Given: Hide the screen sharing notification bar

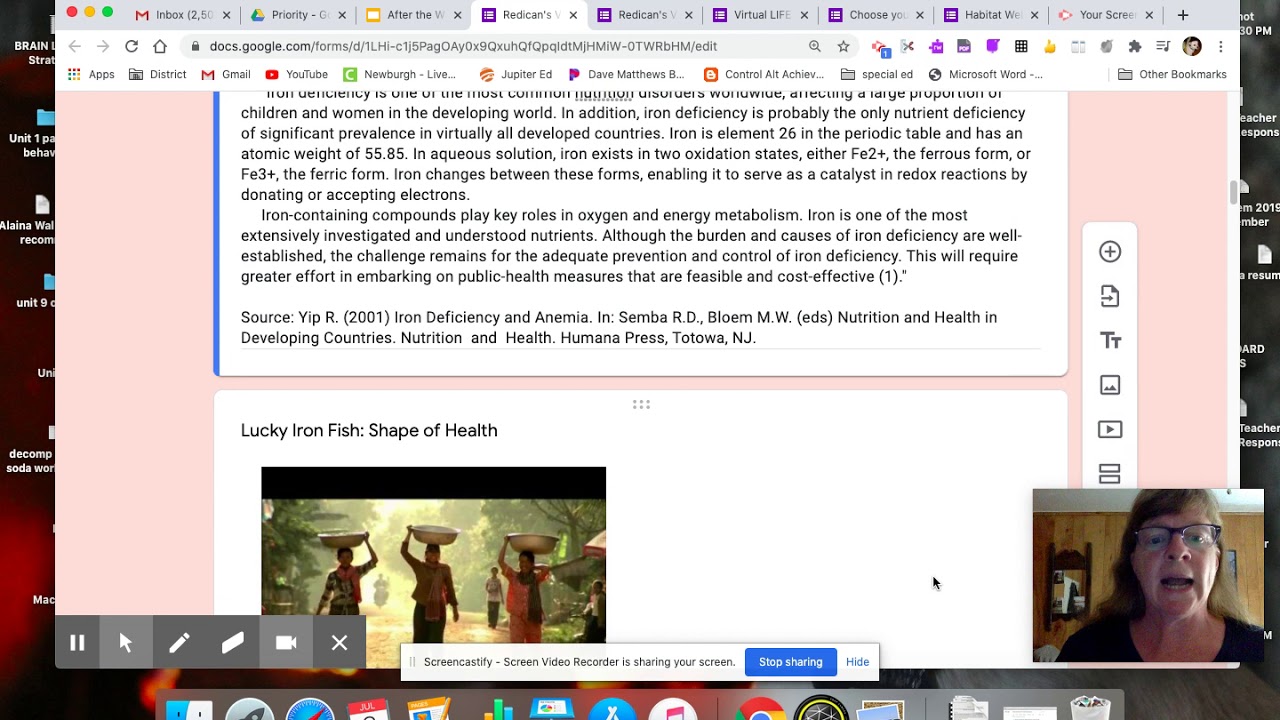Looking at the screenshot, I should pyautogui.click(x=857, y=662).
